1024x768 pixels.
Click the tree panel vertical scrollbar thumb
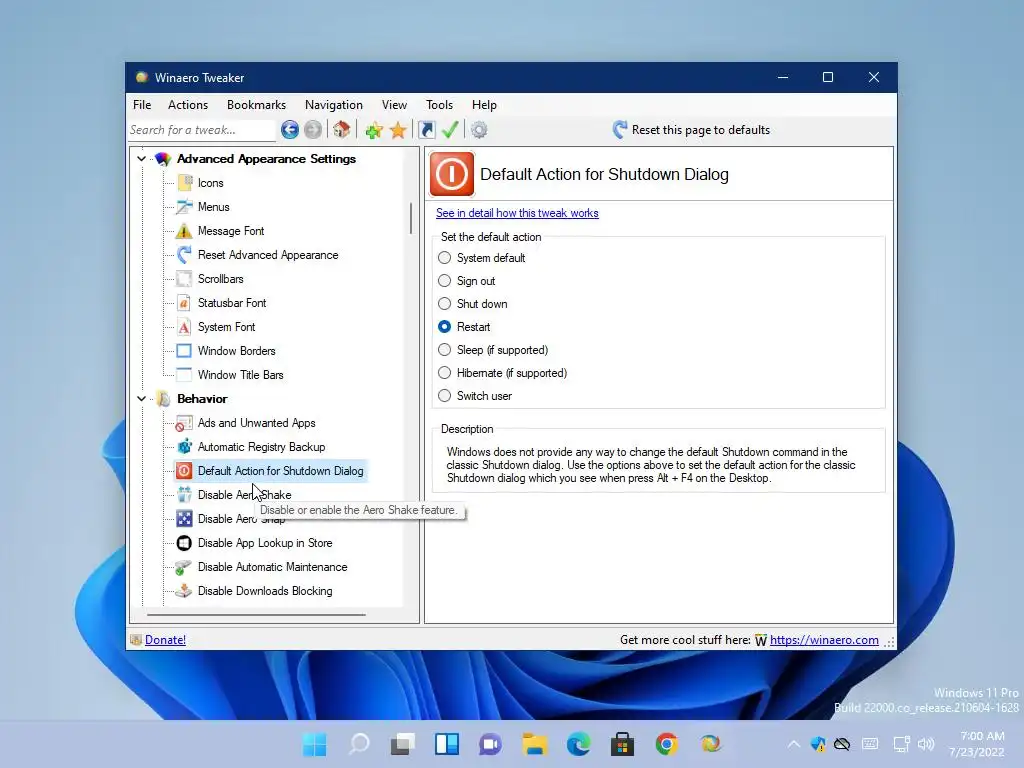(x=411, y=218)
